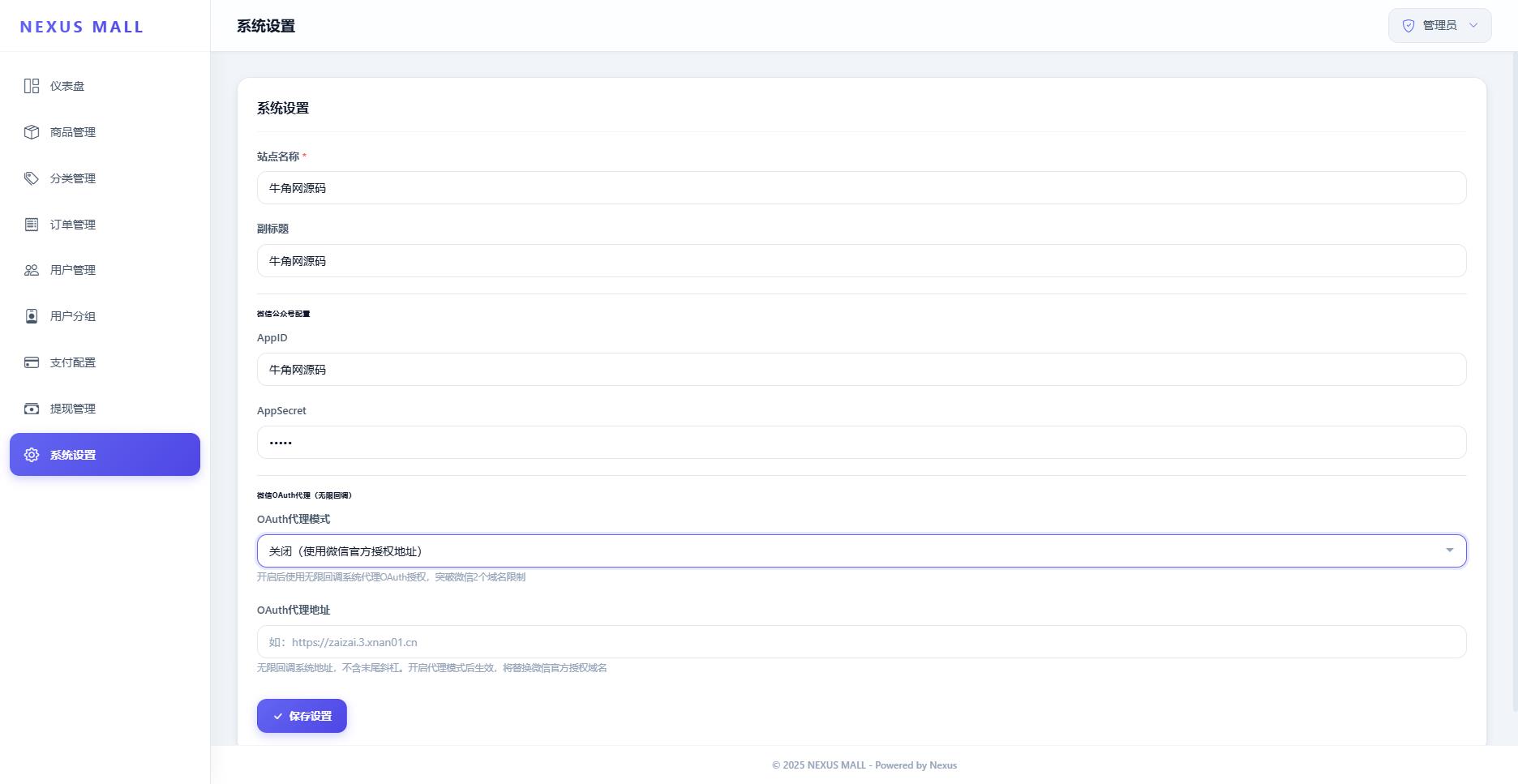The width and height of the screenshot is (1518, 784).
Task: Click the user management people icon
Action: (x=32, y=270)
